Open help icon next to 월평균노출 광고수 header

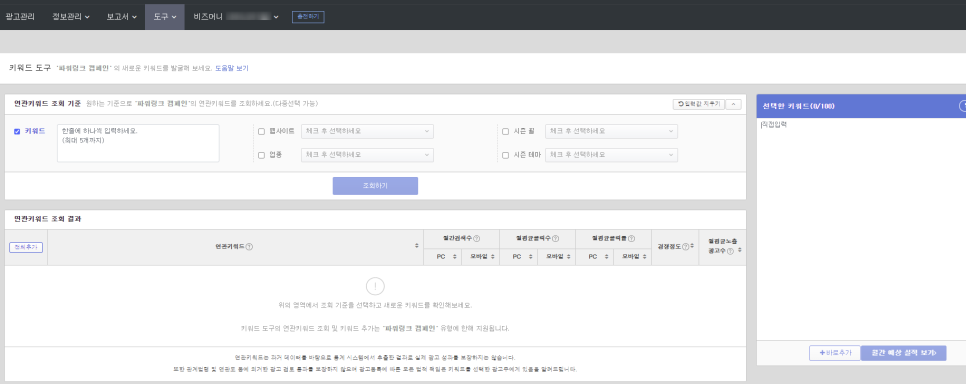point(730,251)
